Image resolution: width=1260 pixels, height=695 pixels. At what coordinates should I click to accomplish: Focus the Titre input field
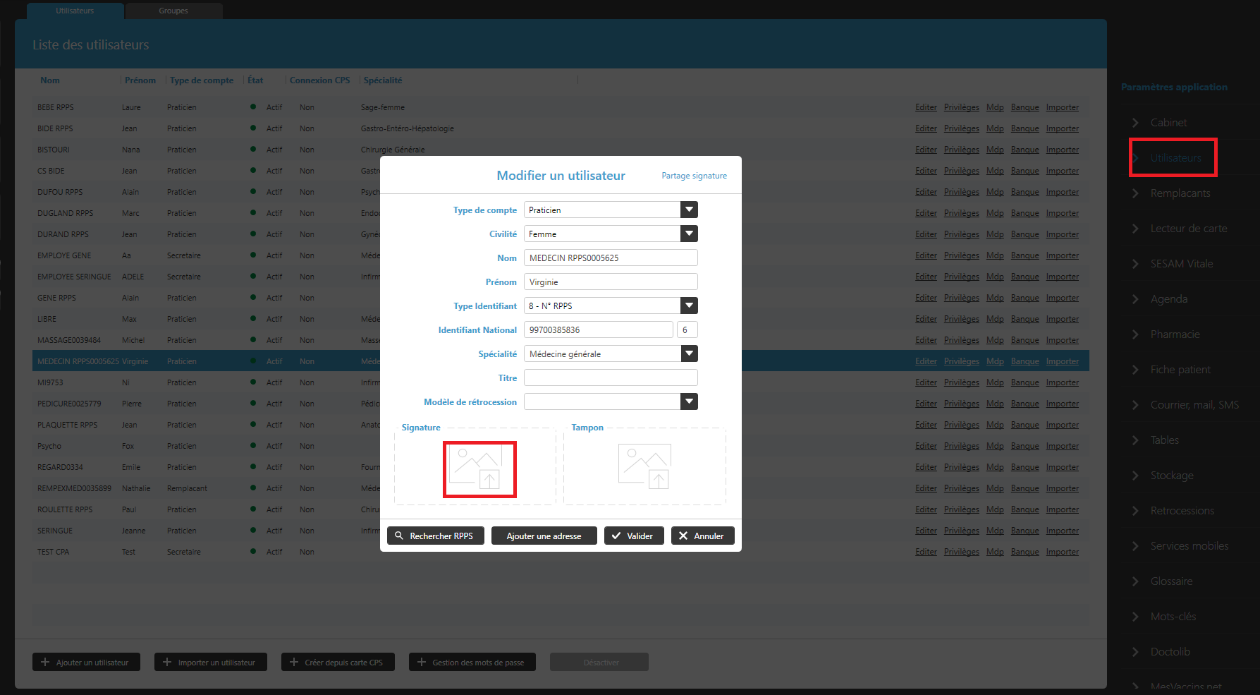click(x=610, y=378)
